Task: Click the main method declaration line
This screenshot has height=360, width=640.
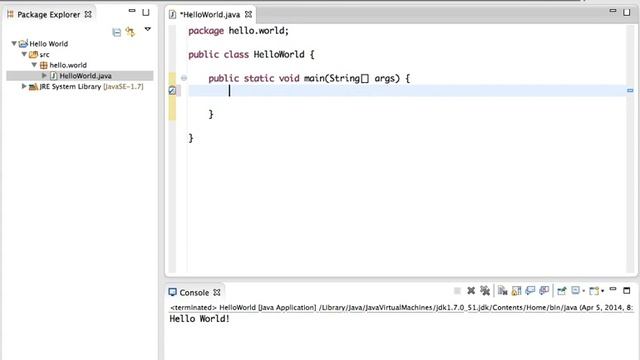Action: [x=309, y=78]
